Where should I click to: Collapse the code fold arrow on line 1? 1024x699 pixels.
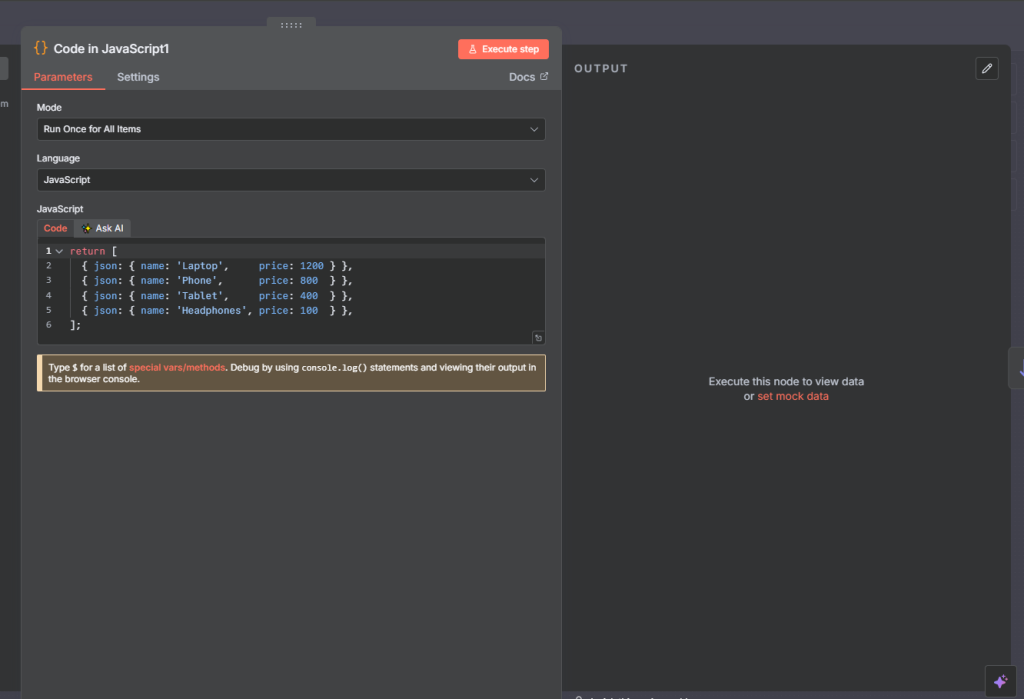59,251
